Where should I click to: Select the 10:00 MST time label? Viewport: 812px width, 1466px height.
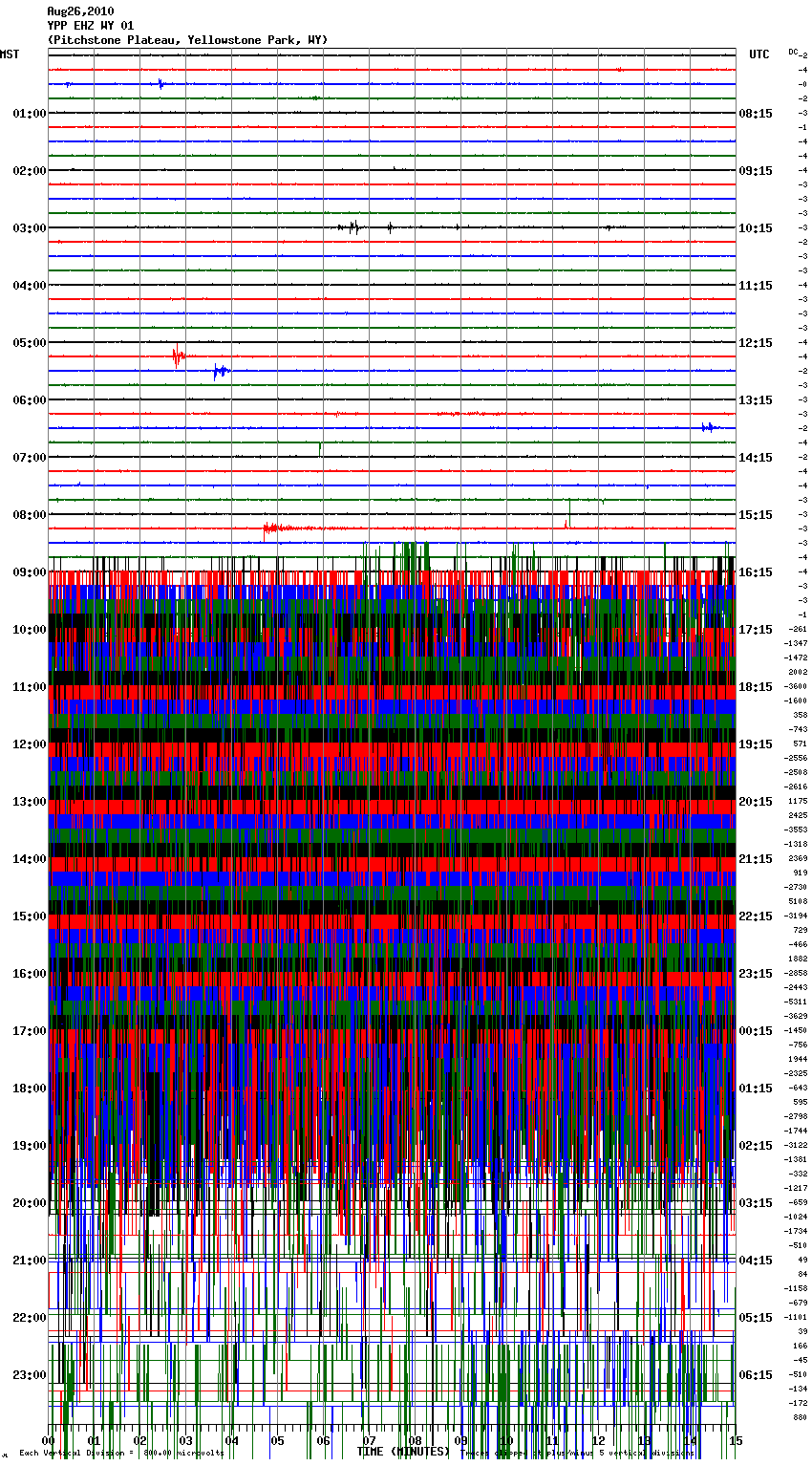[x=30, y=630]
